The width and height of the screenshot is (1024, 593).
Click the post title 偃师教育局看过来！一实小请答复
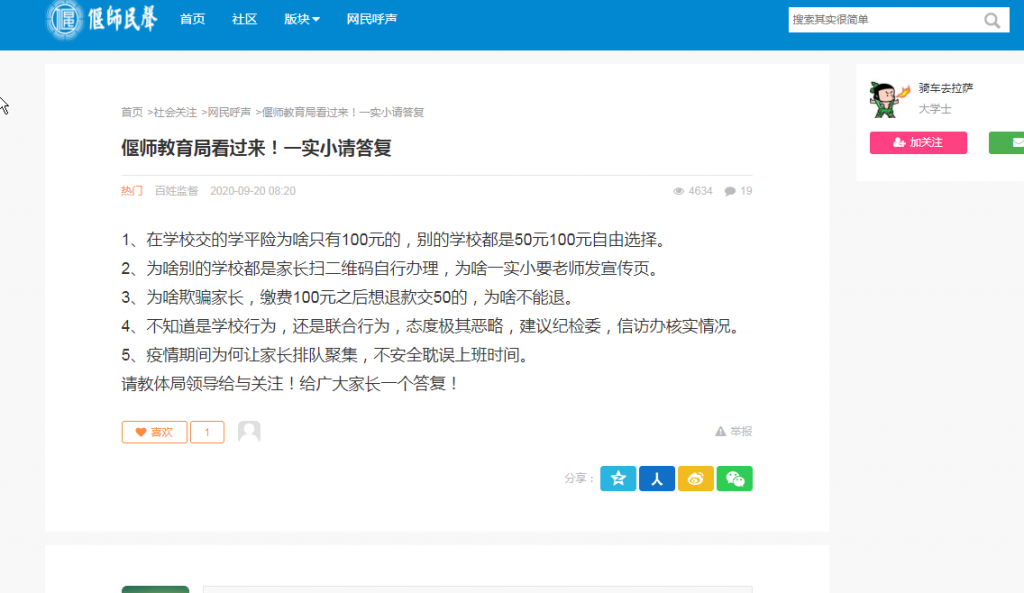pyautogui.click(x=256, y=148)
